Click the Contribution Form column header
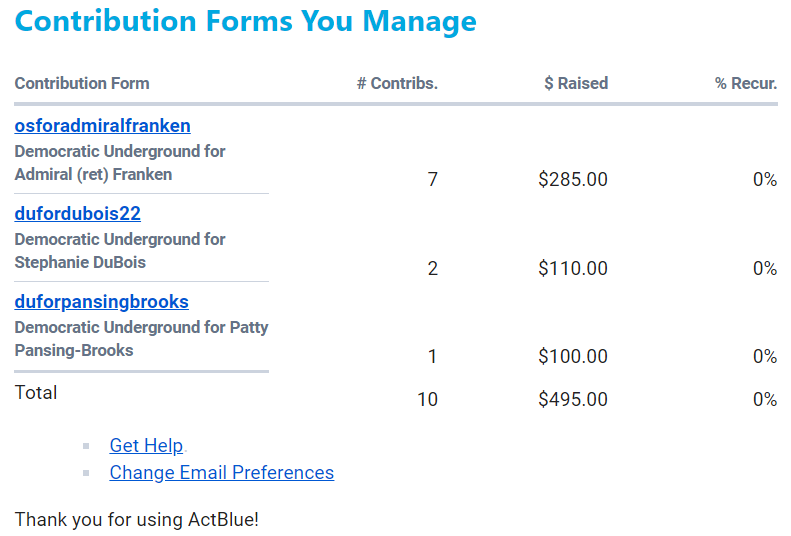 (x=82, y=84)
